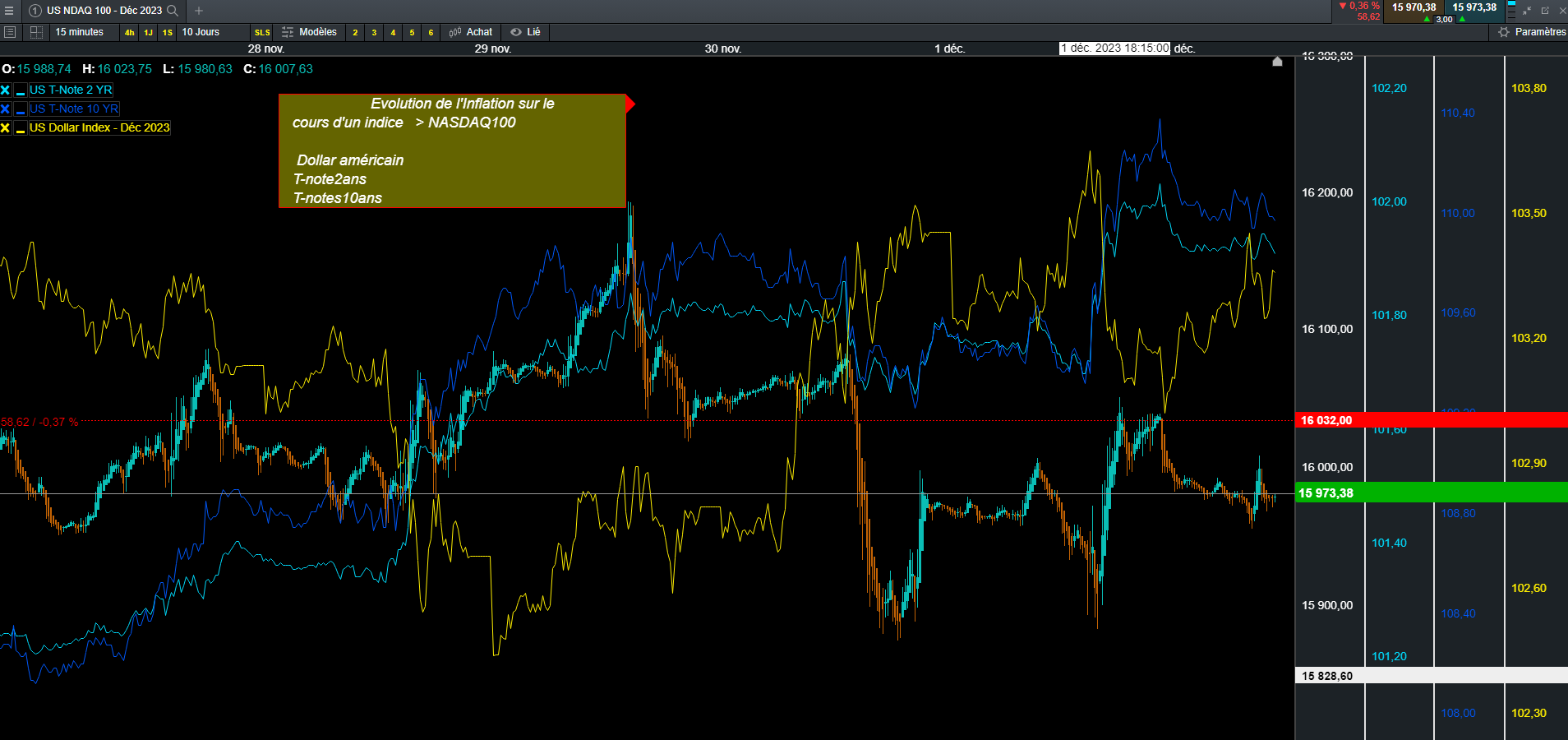Image resolution: width=1568 pixels, height=740 pixels.
Task: Open the hamburger main menu
Action: (x=9, y=11)
